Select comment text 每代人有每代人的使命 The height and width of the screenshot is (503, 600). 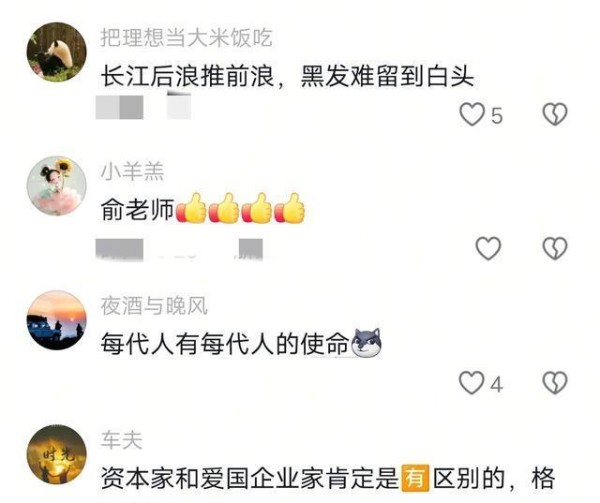tap(225, 343)
